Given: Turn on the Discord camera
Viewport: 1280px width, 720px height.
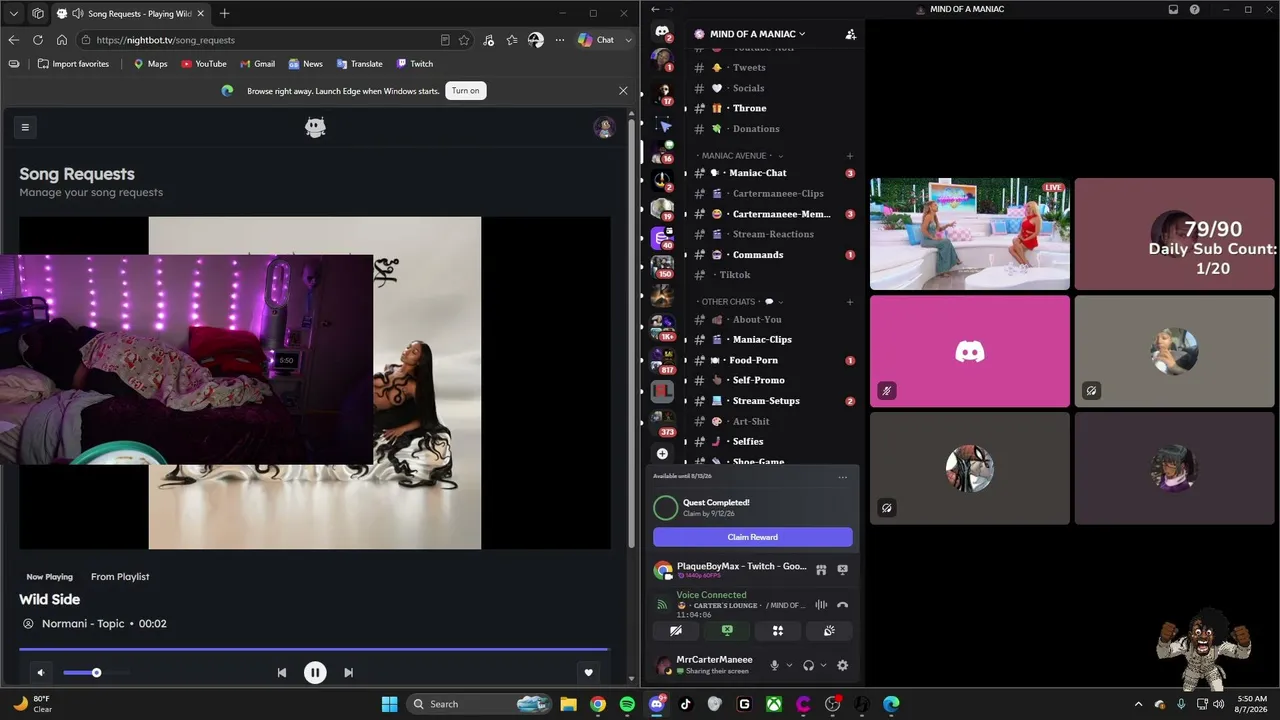Looking at the screenshot, I should pos(676,631).
